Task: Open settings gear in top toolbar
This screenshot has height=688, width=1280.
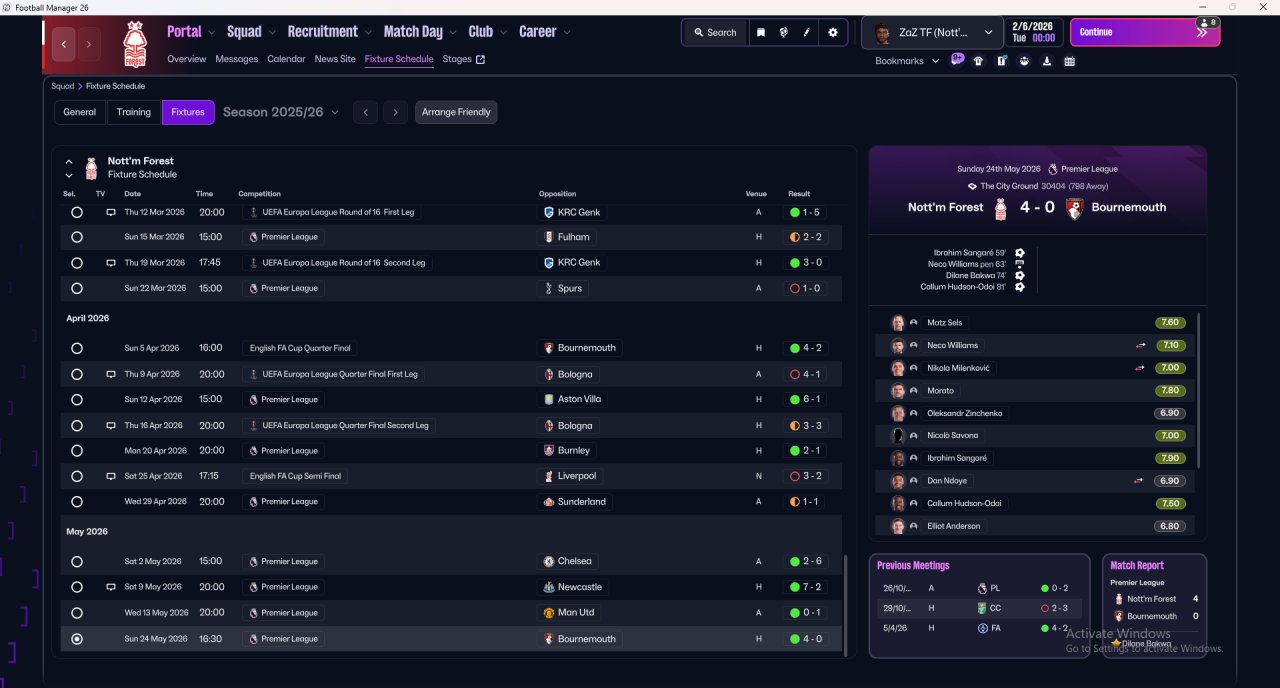Action: coord(832,32)
